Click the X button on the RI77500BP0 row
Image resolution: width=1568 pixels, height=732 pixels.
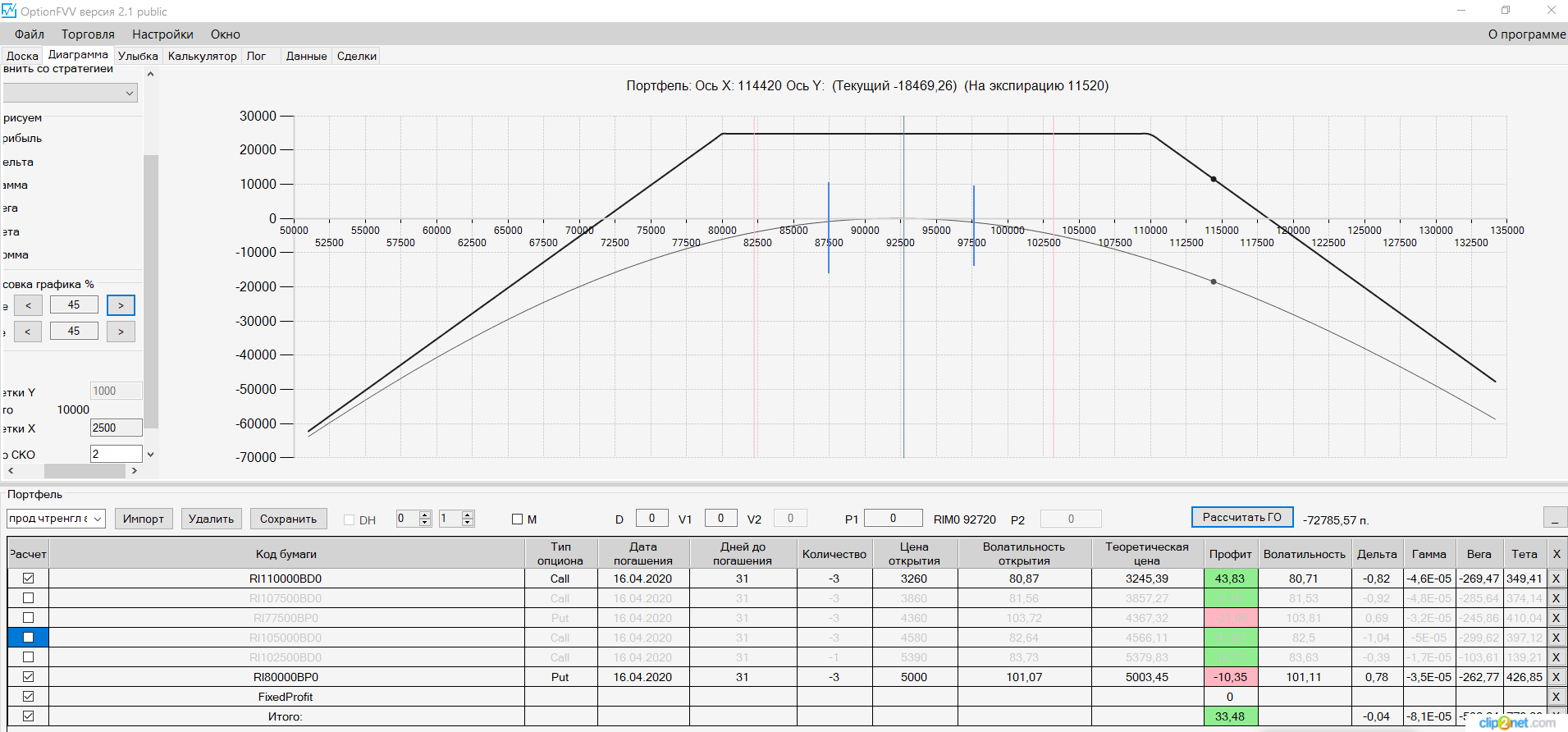(x=1556, y=618)
